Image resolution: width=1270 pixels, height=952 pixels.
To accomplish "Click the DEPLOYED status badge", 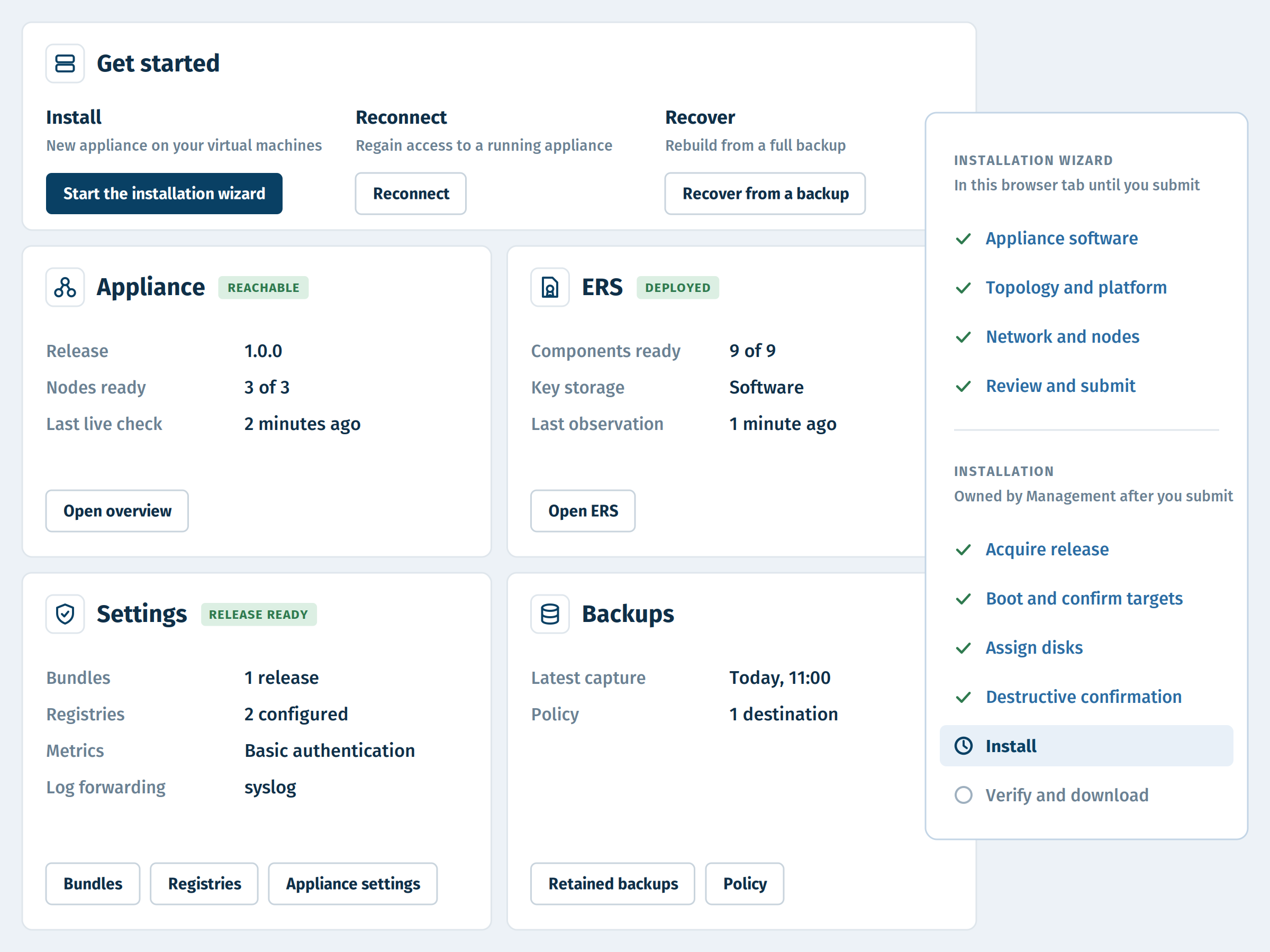I will coord(677,288).
